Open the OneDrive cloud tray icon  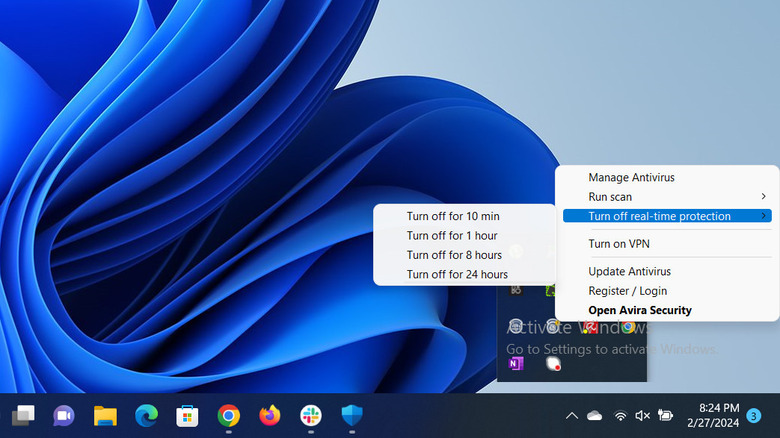pos(595,415)
